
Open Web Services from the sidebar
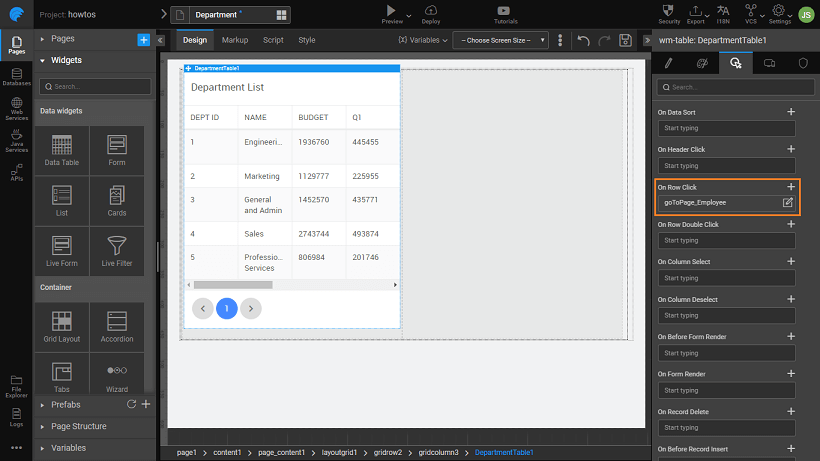tap(16, 111)
